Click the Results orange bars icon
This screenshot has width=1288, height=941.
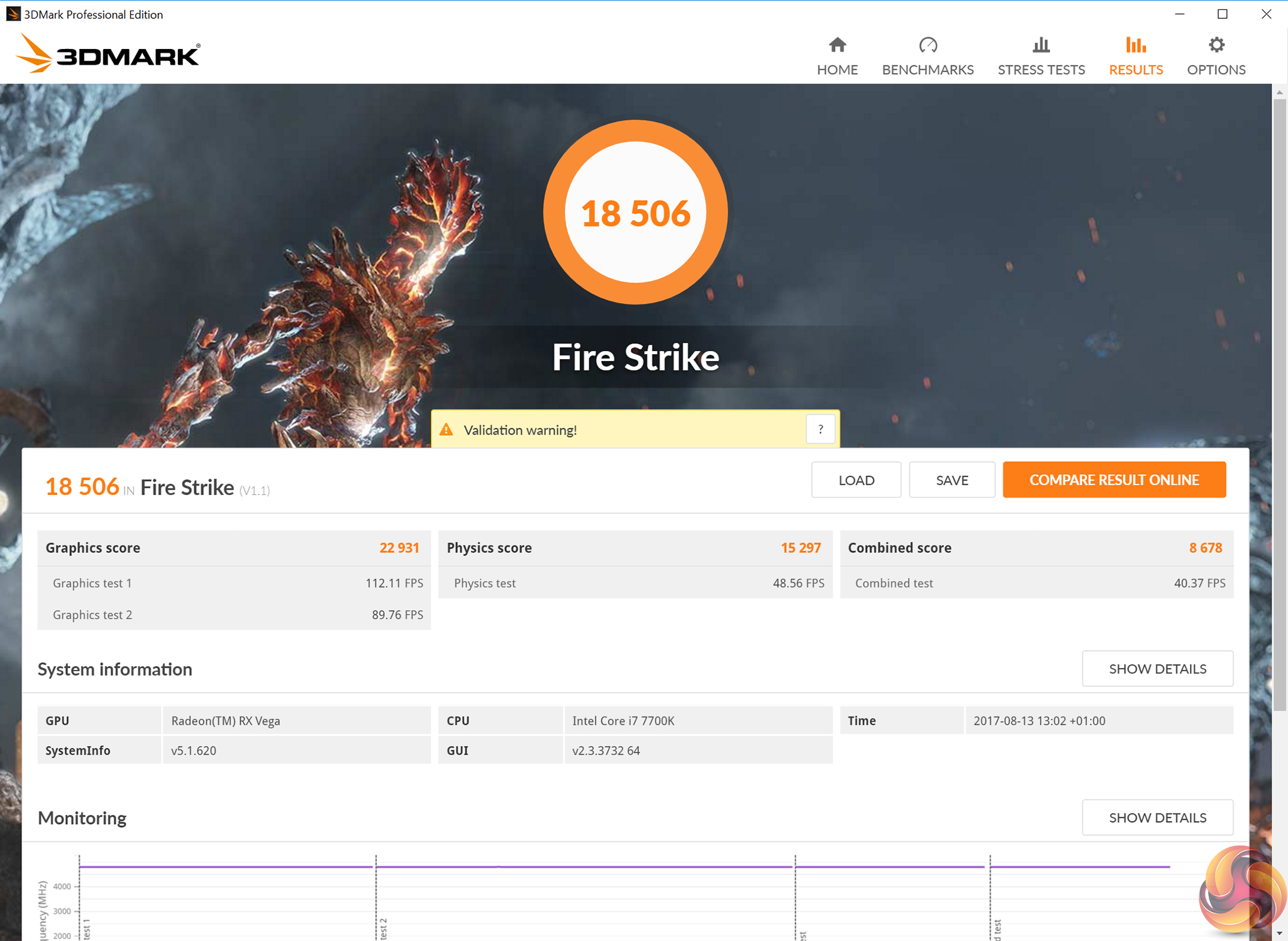pyautogui.click(x=1135, y=45)
